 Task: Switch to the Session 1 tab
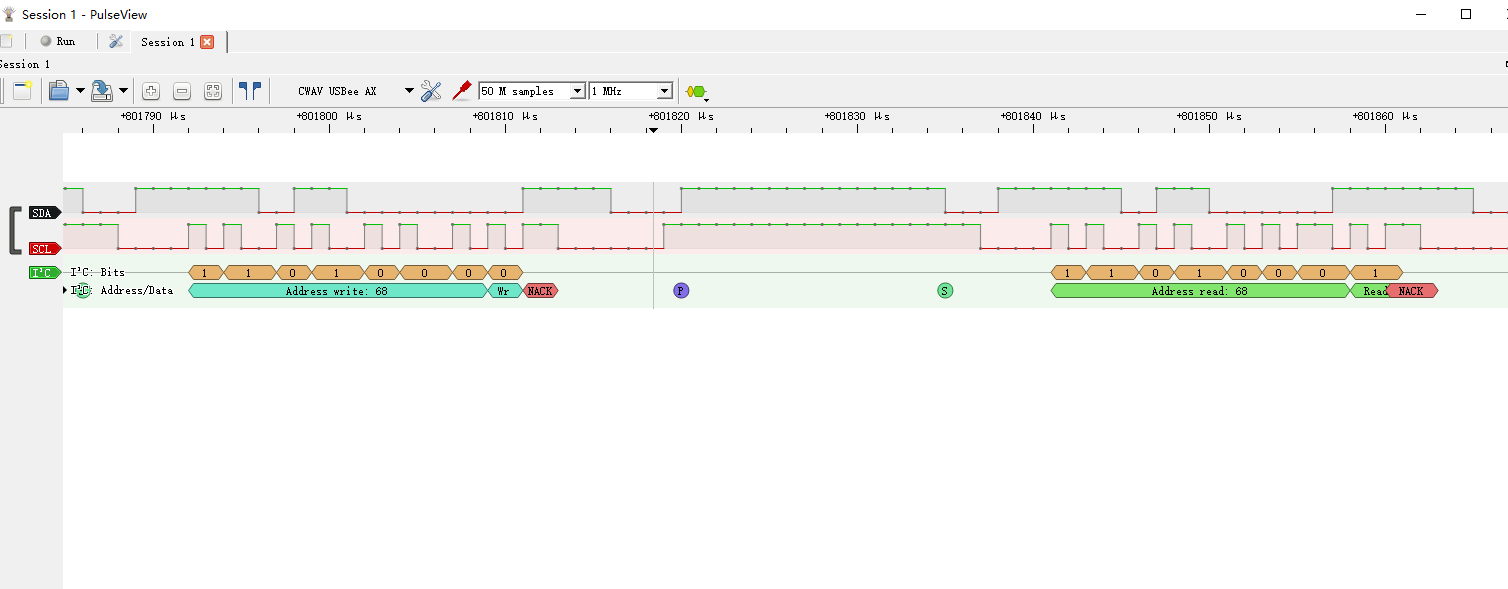[x=168, y=42]
